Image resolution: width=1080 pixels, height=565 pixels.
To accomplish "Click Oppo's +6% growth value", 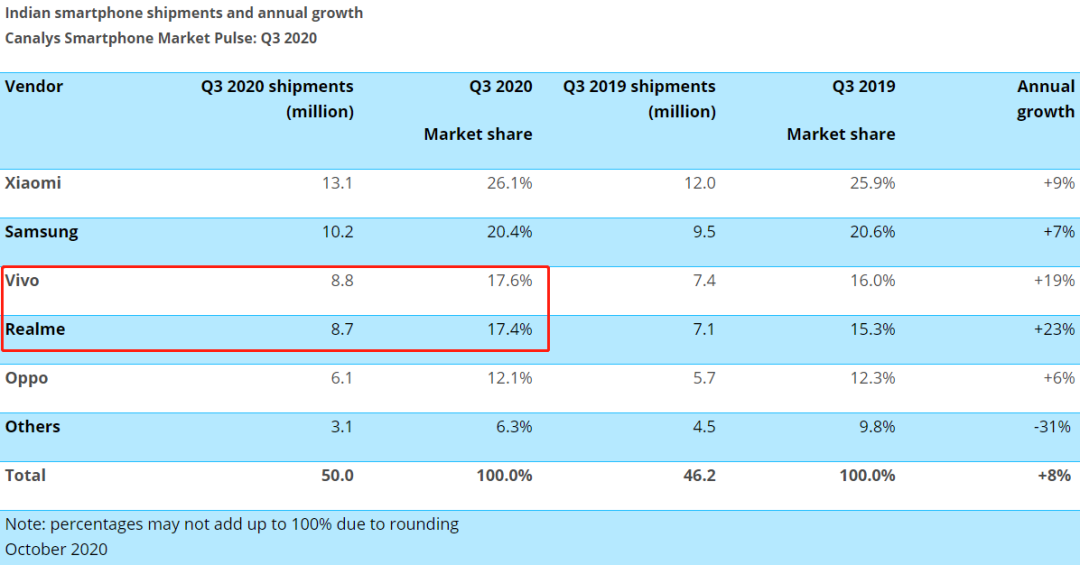I will pos(1059,378).
